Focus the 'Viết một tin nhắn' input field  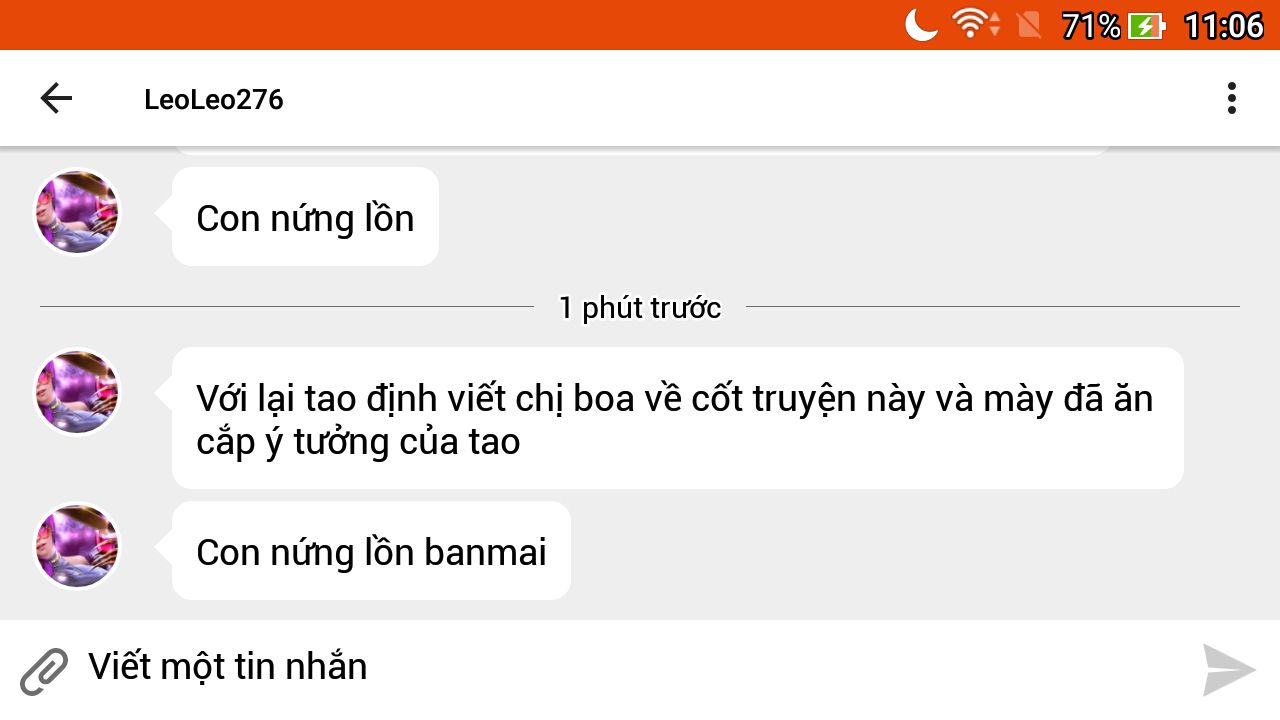point(640,667)
